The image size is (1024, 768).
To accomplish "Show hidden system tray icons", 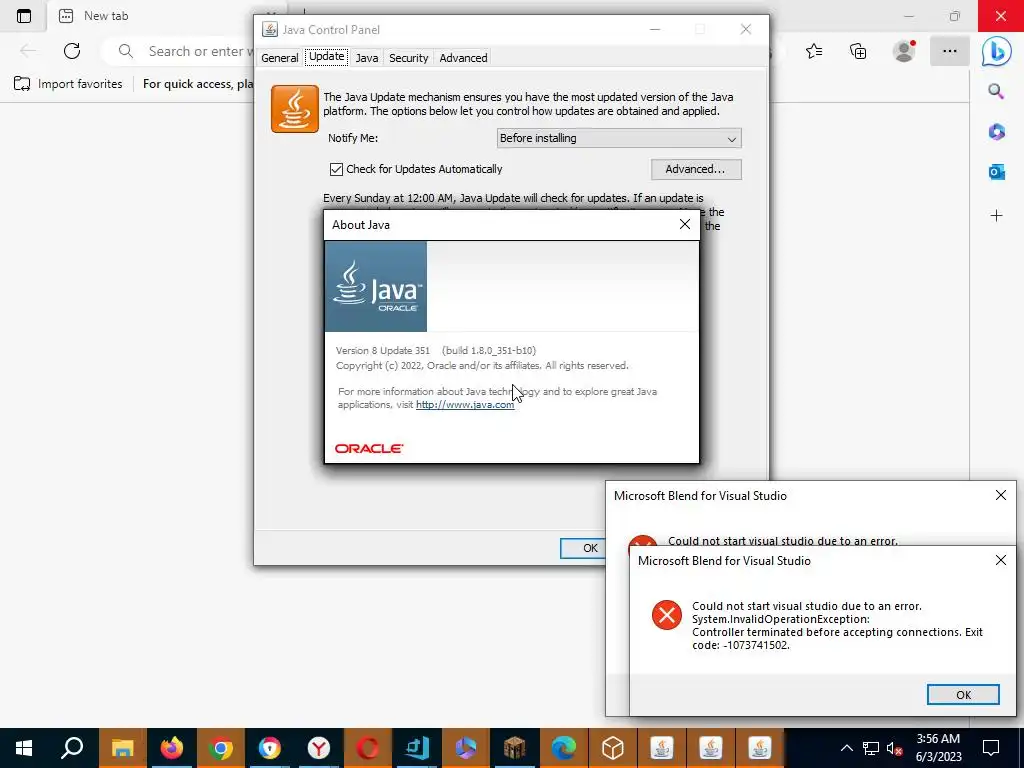I will pos(846,748).
